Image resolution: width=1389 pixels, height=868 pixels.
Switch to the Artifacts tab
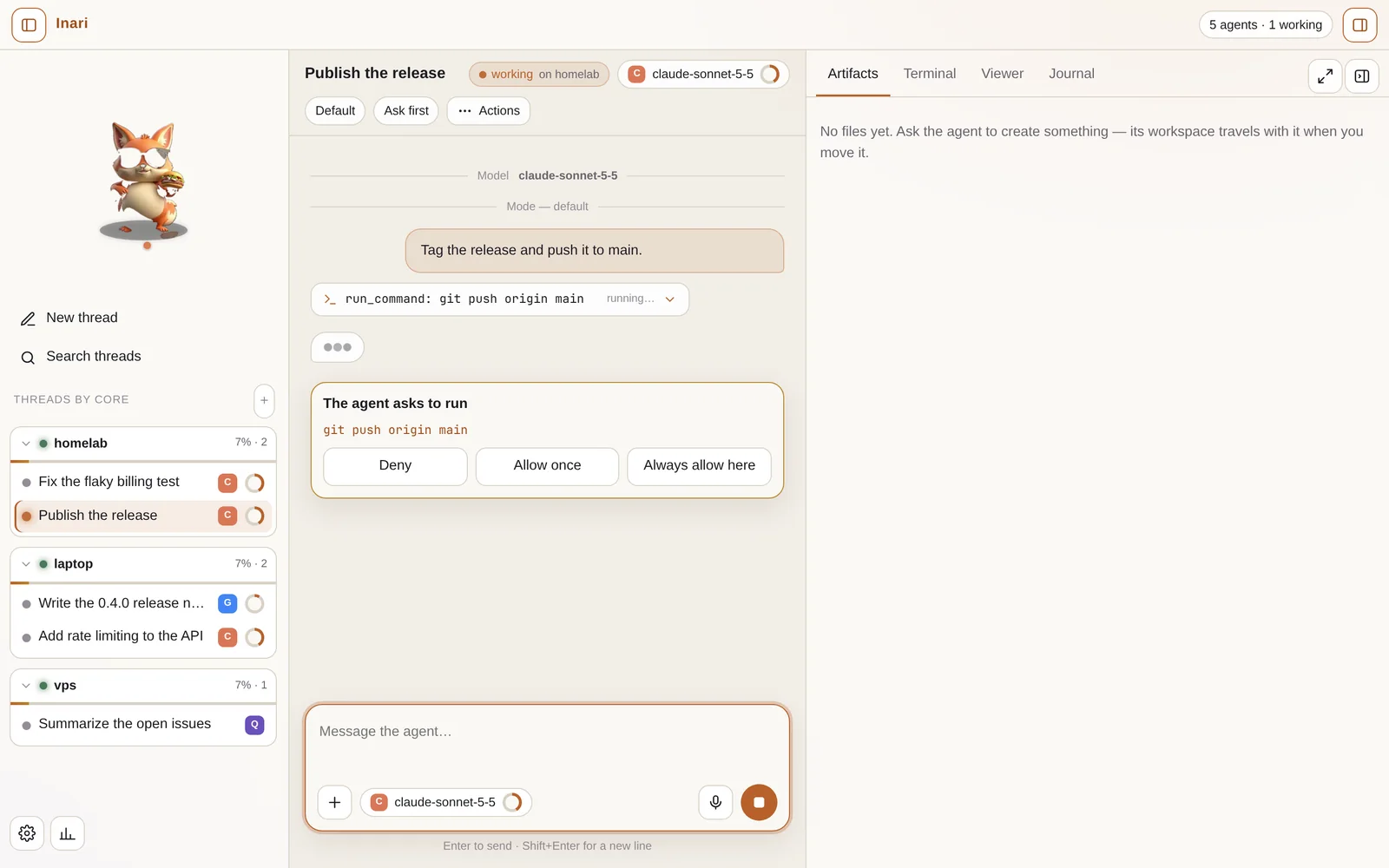click(x=852, y=75)
